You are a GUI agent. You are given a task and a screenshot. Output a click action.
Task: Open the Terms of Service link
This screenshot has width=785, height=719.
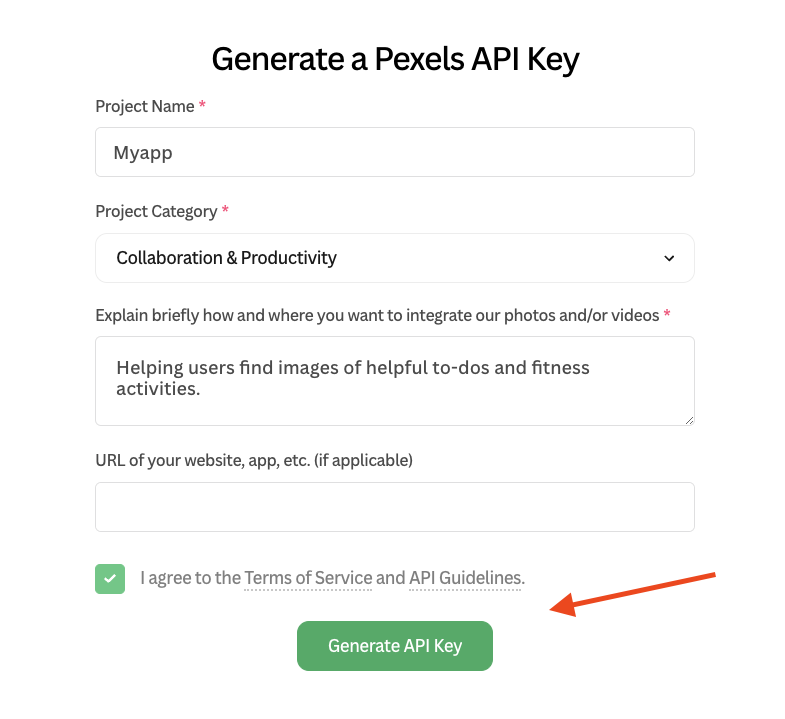308,578
